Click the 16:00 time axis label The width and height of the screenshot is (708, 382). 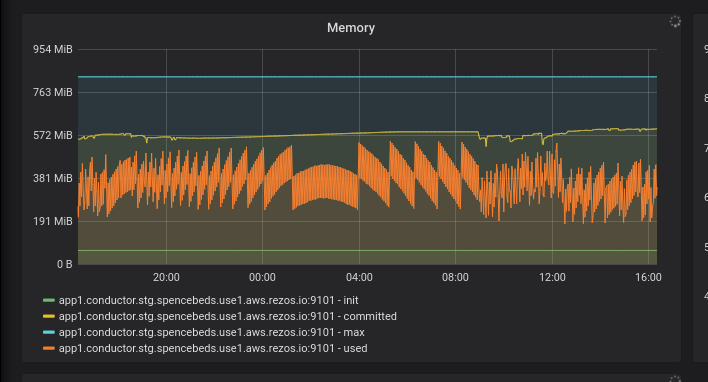[648, 277]
